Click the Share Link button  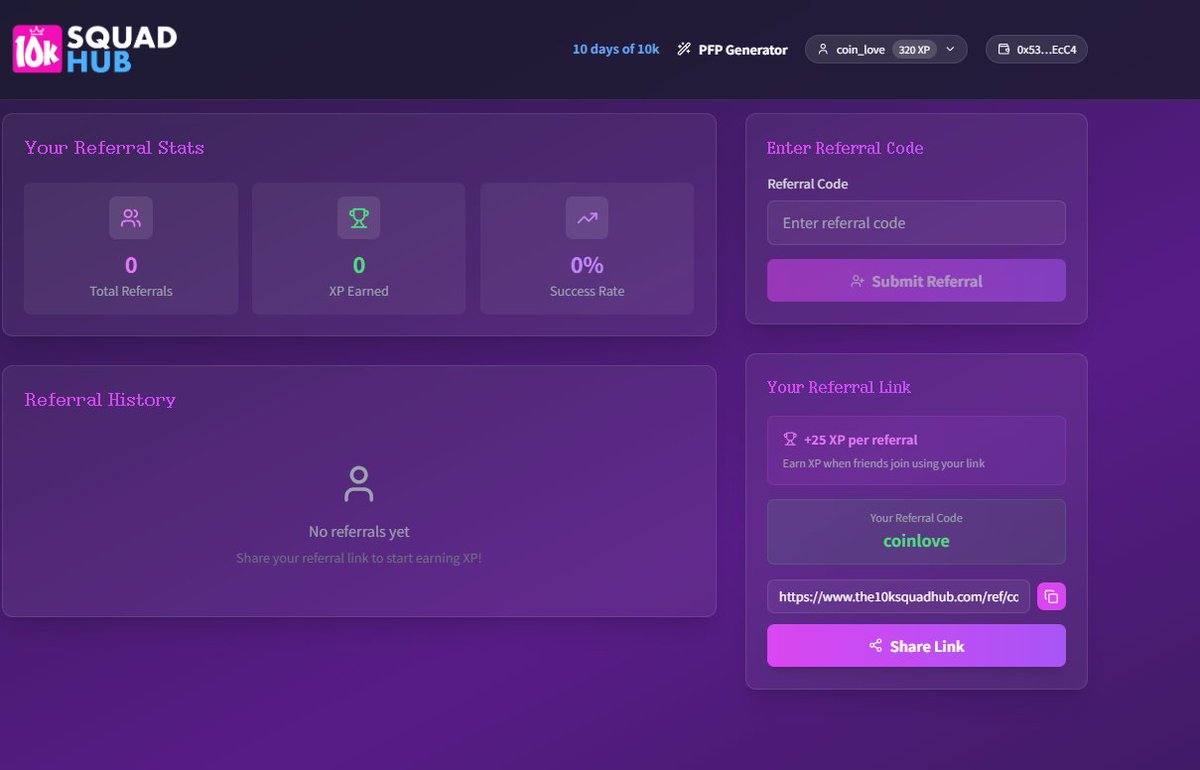pyautogui.click(x=916, y=646)
